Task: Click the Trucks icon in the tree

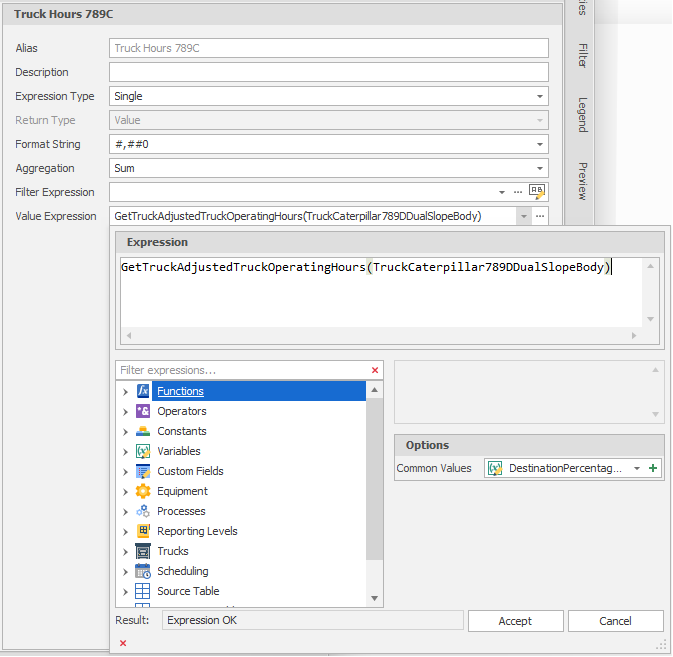Action: tap(143, 551)
